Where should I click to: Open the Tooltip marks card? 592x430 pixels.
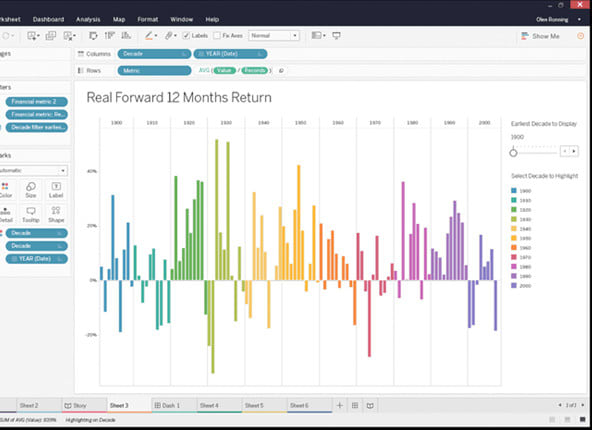coord(31,214)
